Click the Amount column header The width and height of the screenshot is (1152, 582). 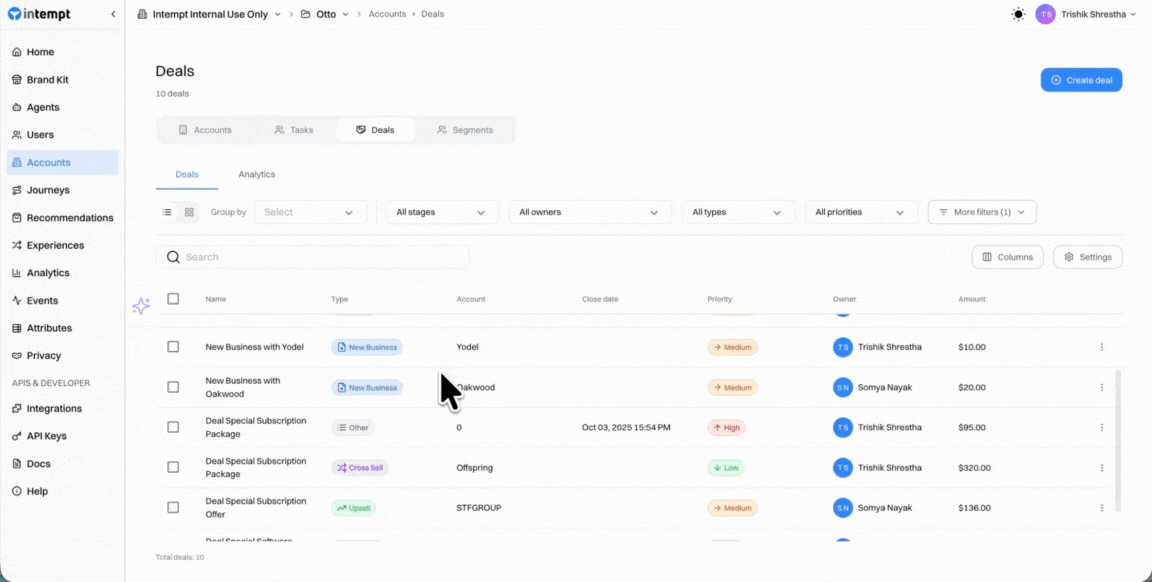[x=971, y=299]
